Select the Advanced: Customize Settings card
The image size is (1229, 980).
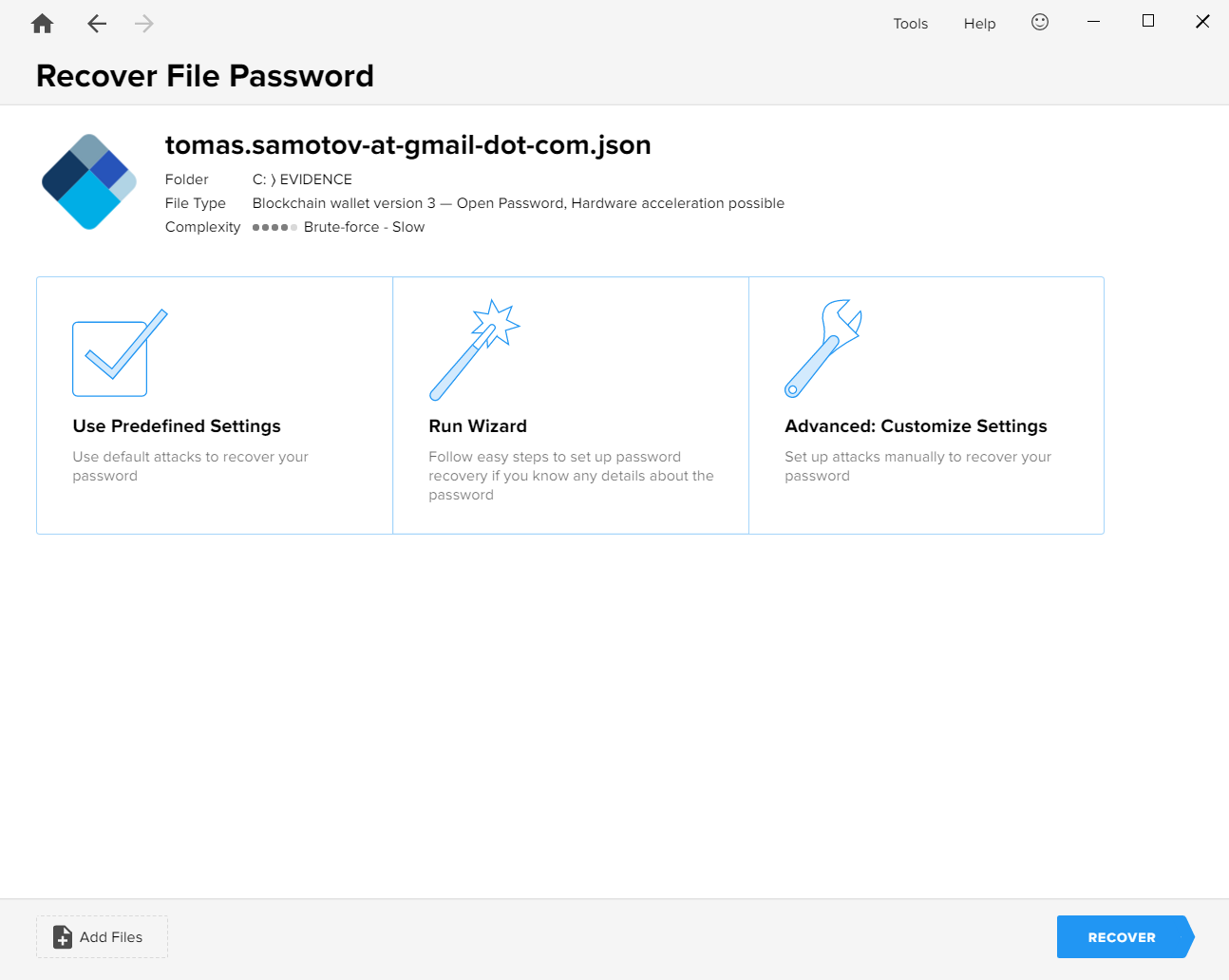(x=926, y=405)
